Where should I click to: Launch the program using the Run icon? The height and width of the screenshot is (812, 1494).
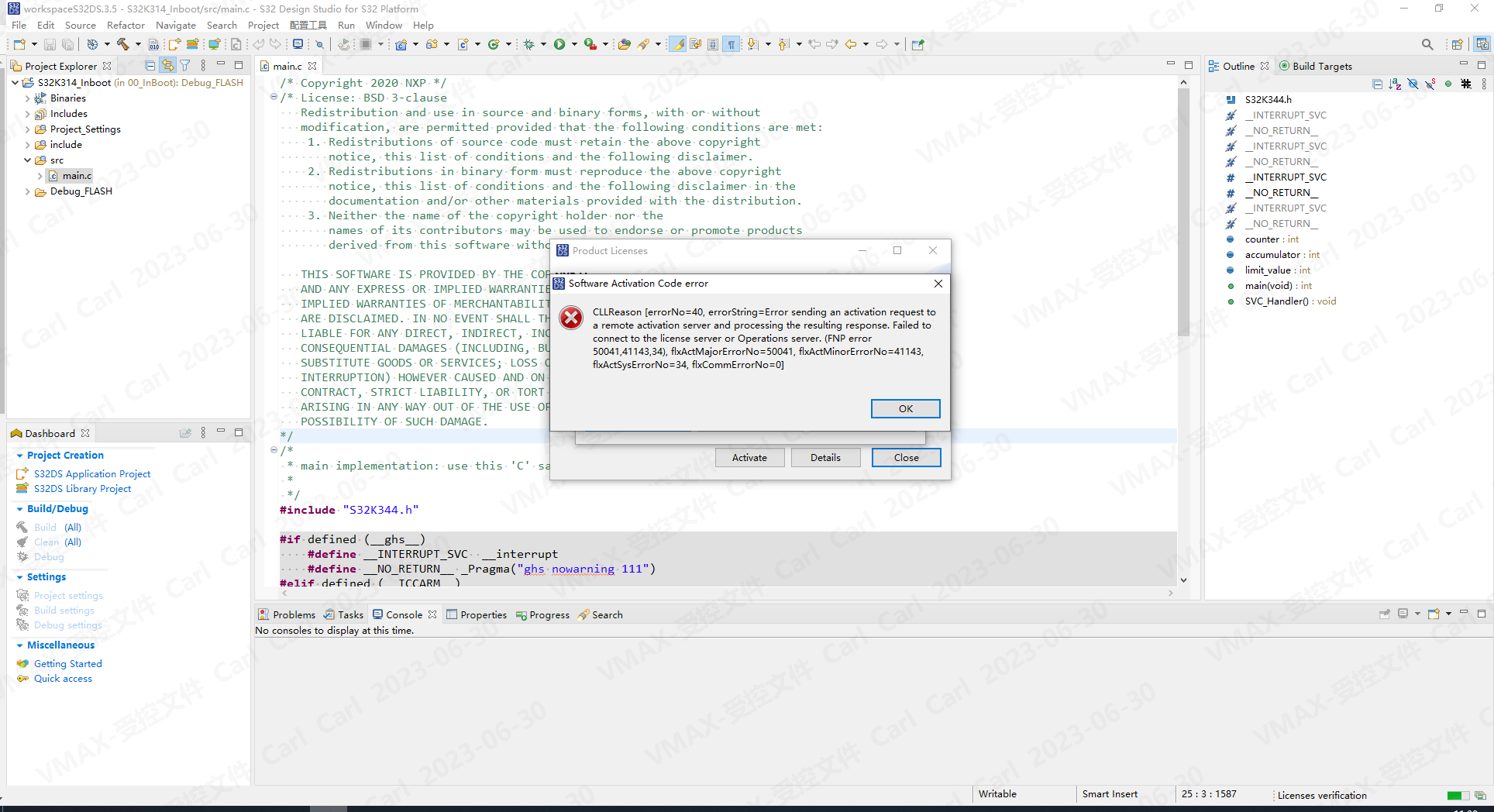pyautogui.click(x=559, y=44)
